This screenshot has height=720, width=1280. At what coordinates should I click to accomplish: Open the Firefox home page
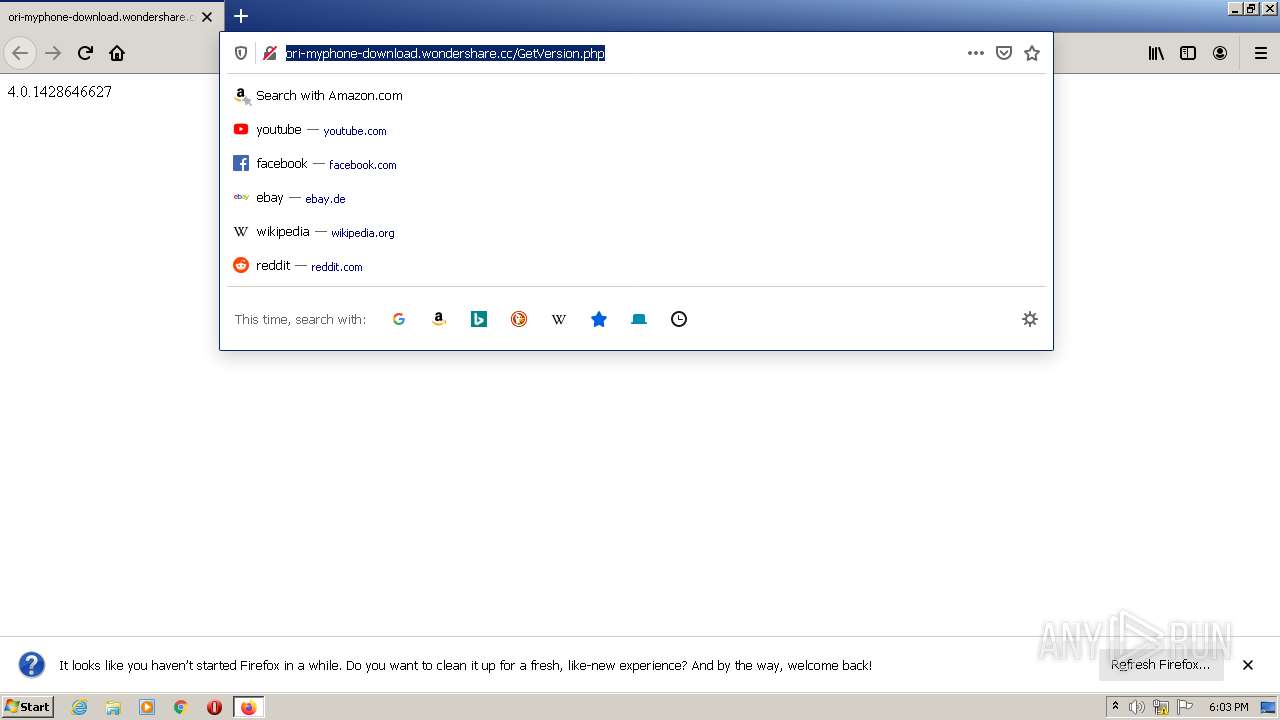pos(117,53)
